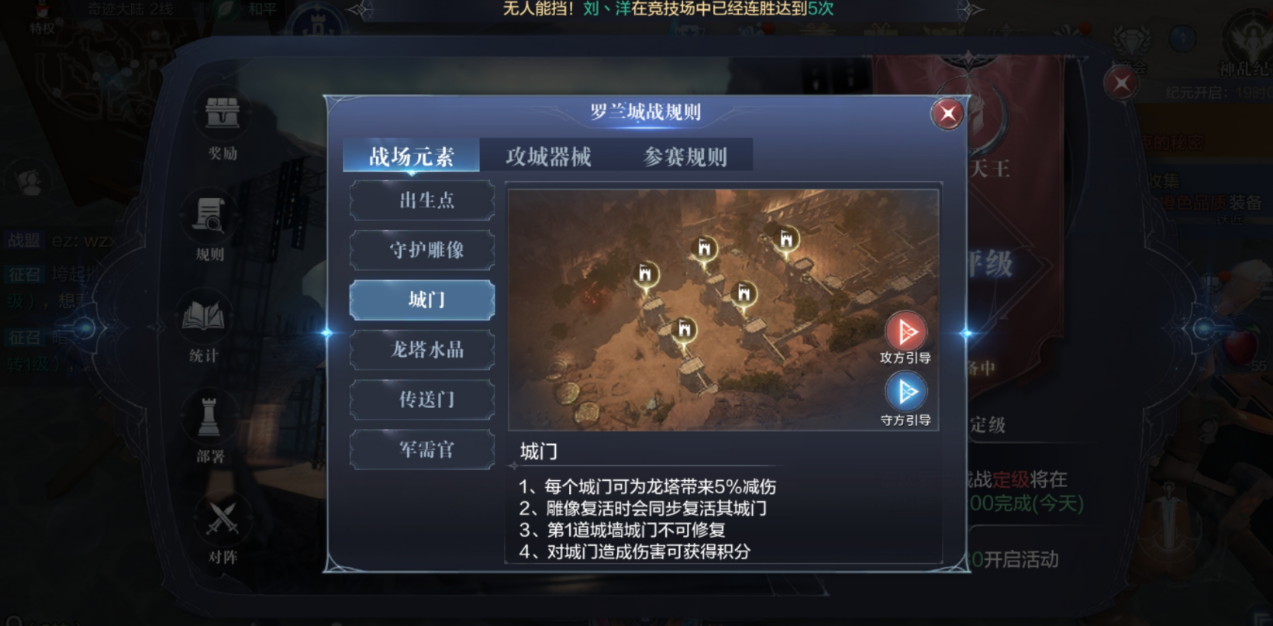Select 传送门 in the element list
The width and height of the screenshot is (1273, 626).
tap(422, 400)
